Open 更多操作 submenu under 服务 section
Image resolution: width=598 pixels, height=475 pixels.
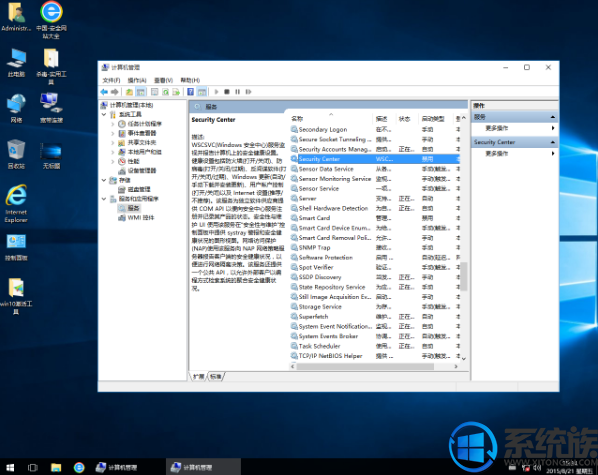click(514, 128)
